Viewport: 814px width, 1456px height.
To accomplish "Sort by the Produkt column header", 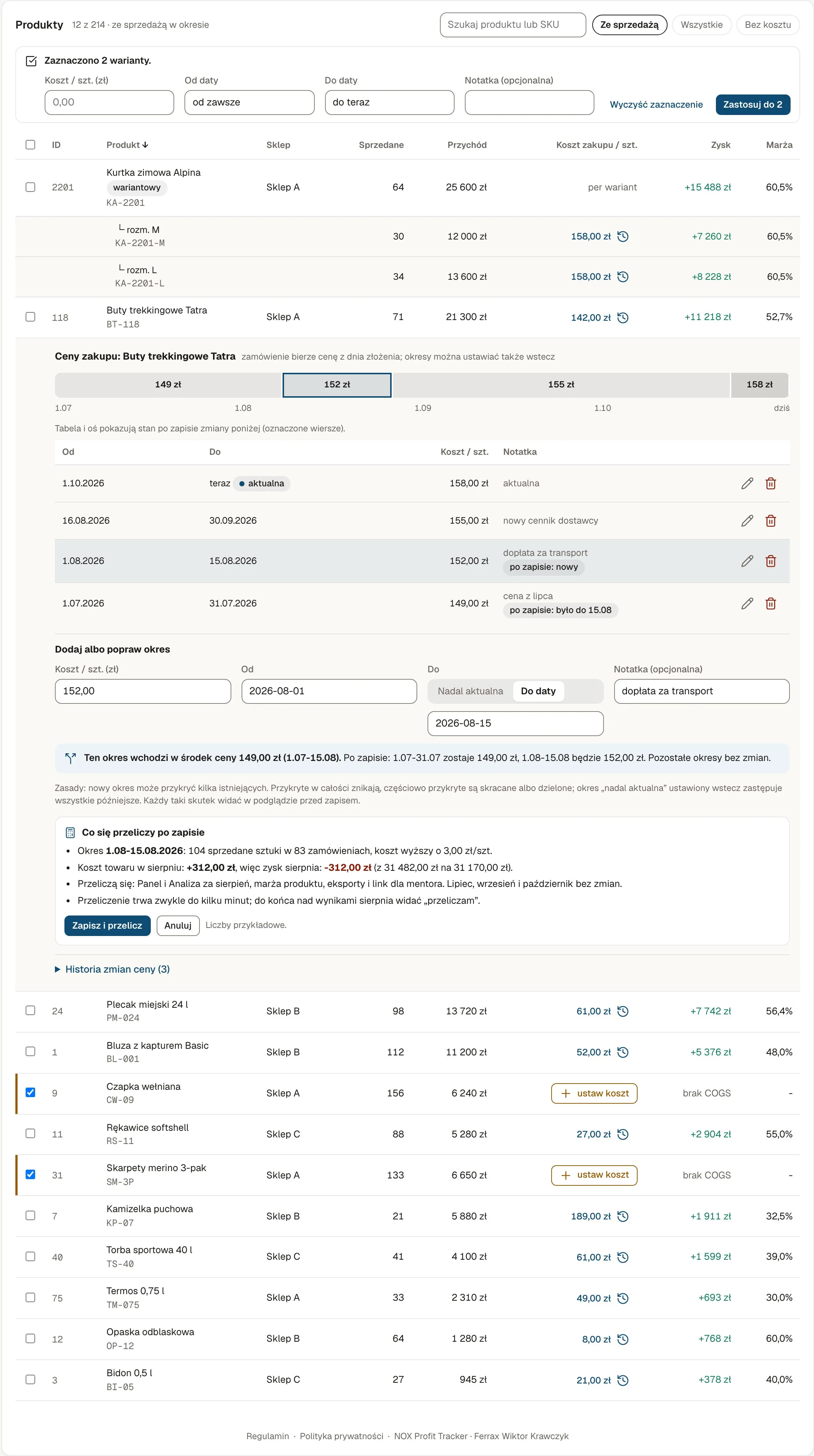I will pos(127,145).
